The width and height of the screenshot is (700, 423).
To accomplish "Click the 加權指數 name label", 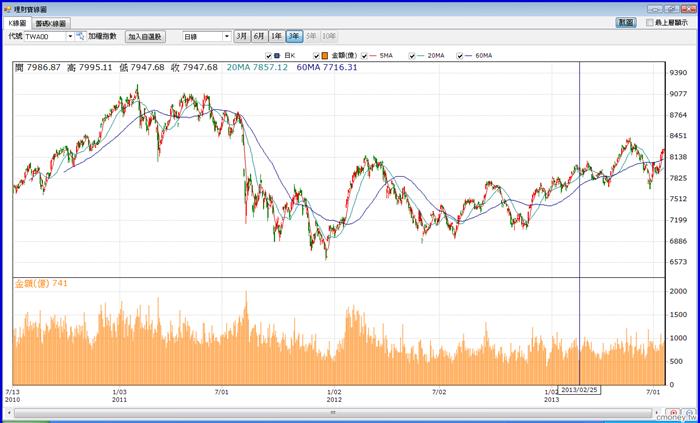I will 102,37.
